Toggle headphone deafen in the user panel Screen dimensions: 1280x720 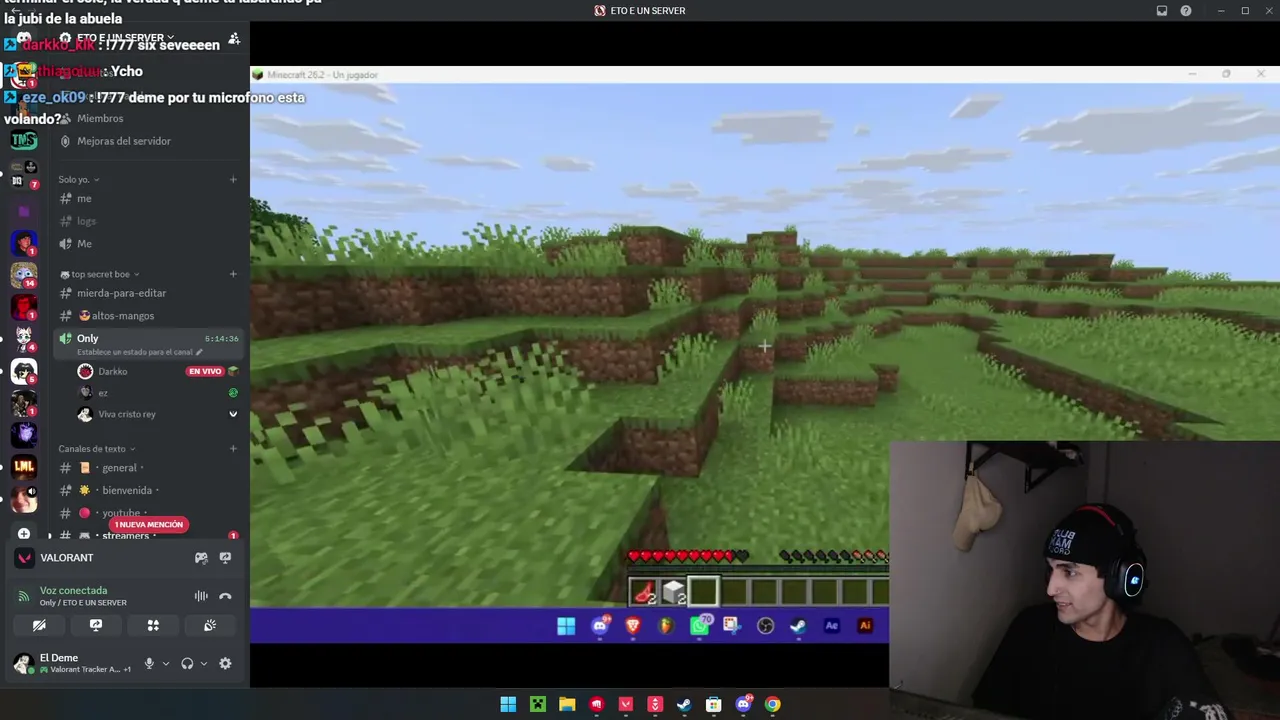(x=187, y=663)
